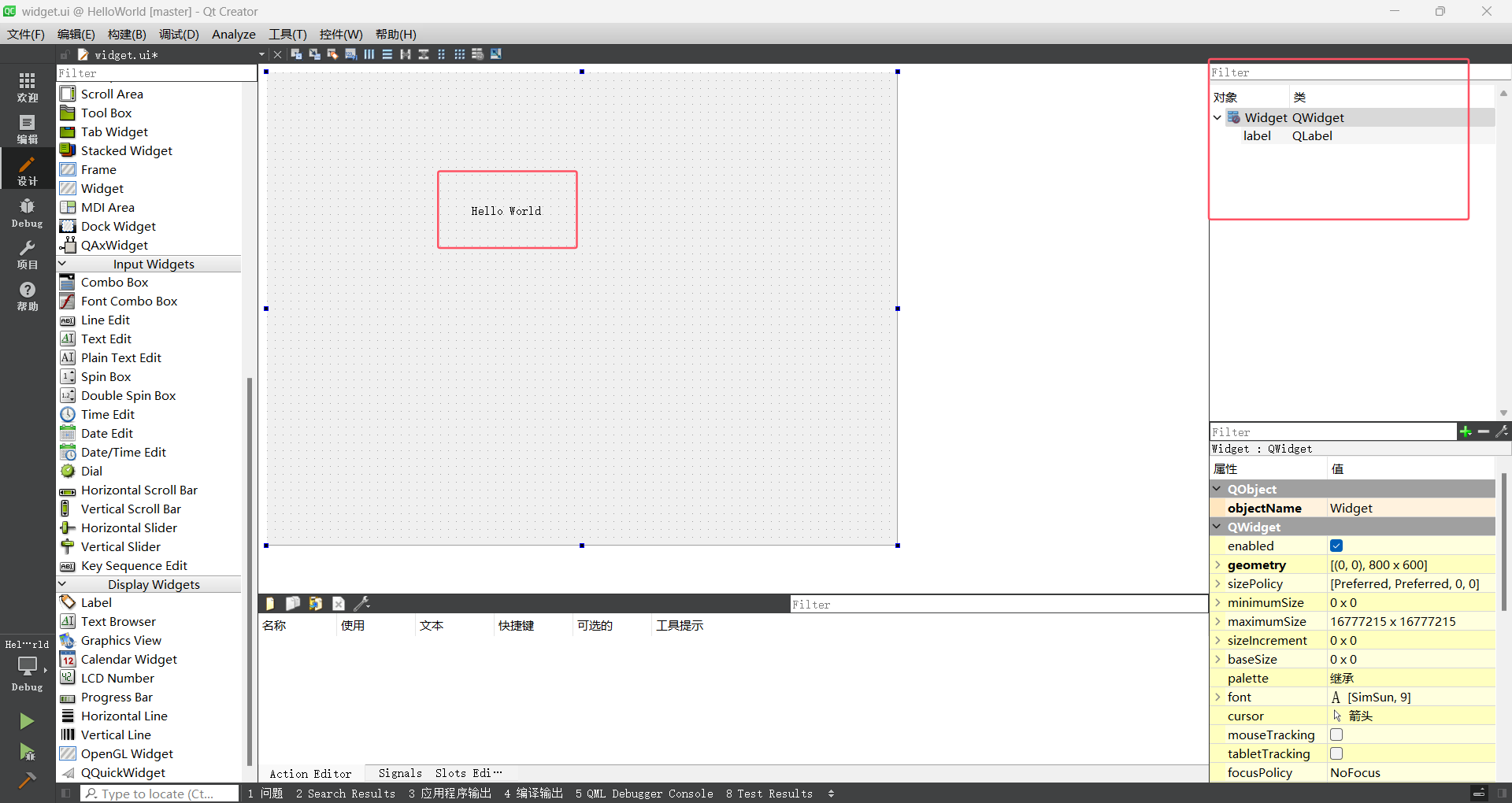
Task: Open the HelloWorld kit selector monitor icon
Action: [x=28, y=665]
